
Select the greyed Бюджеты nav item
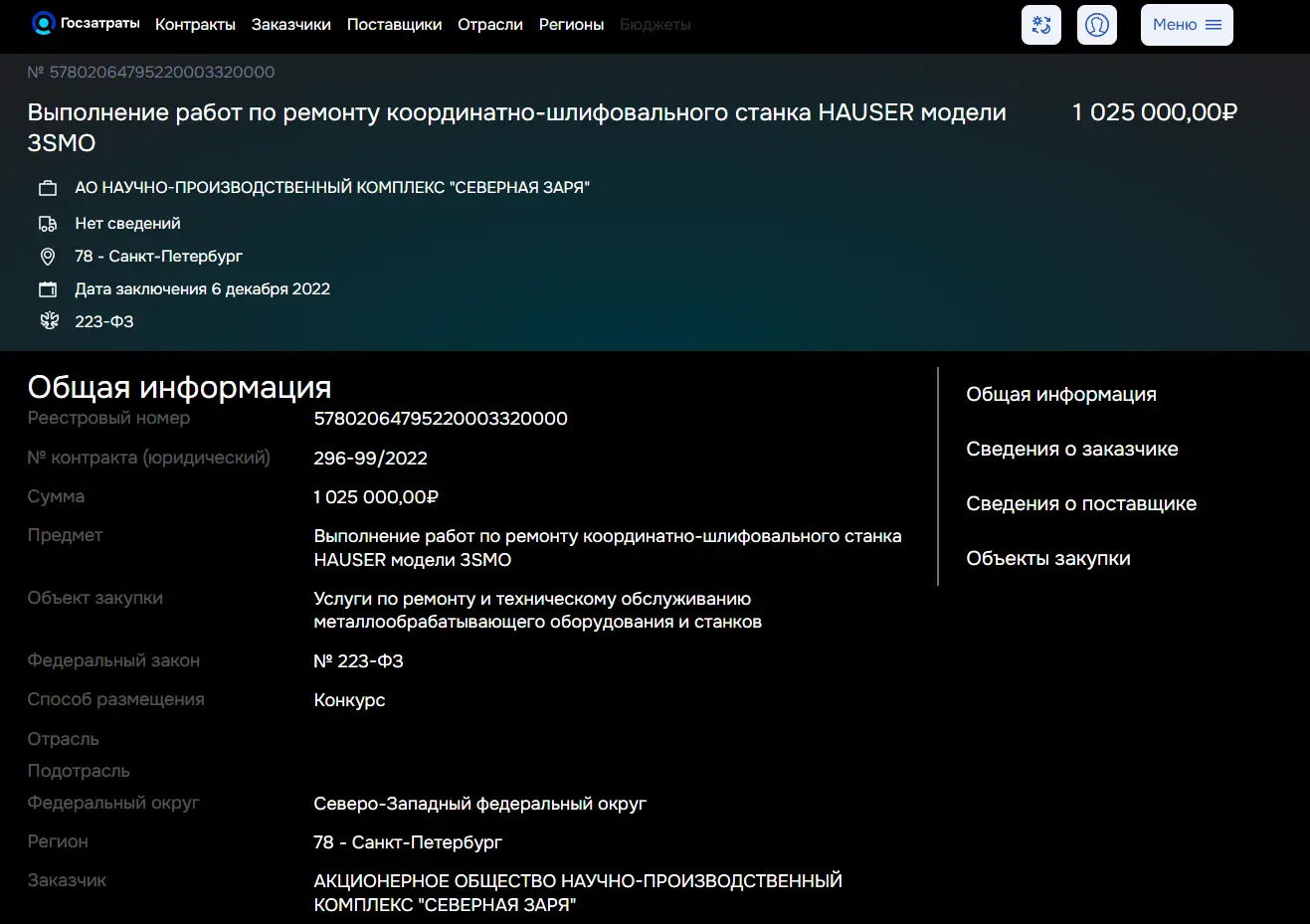tap(655, 25)
